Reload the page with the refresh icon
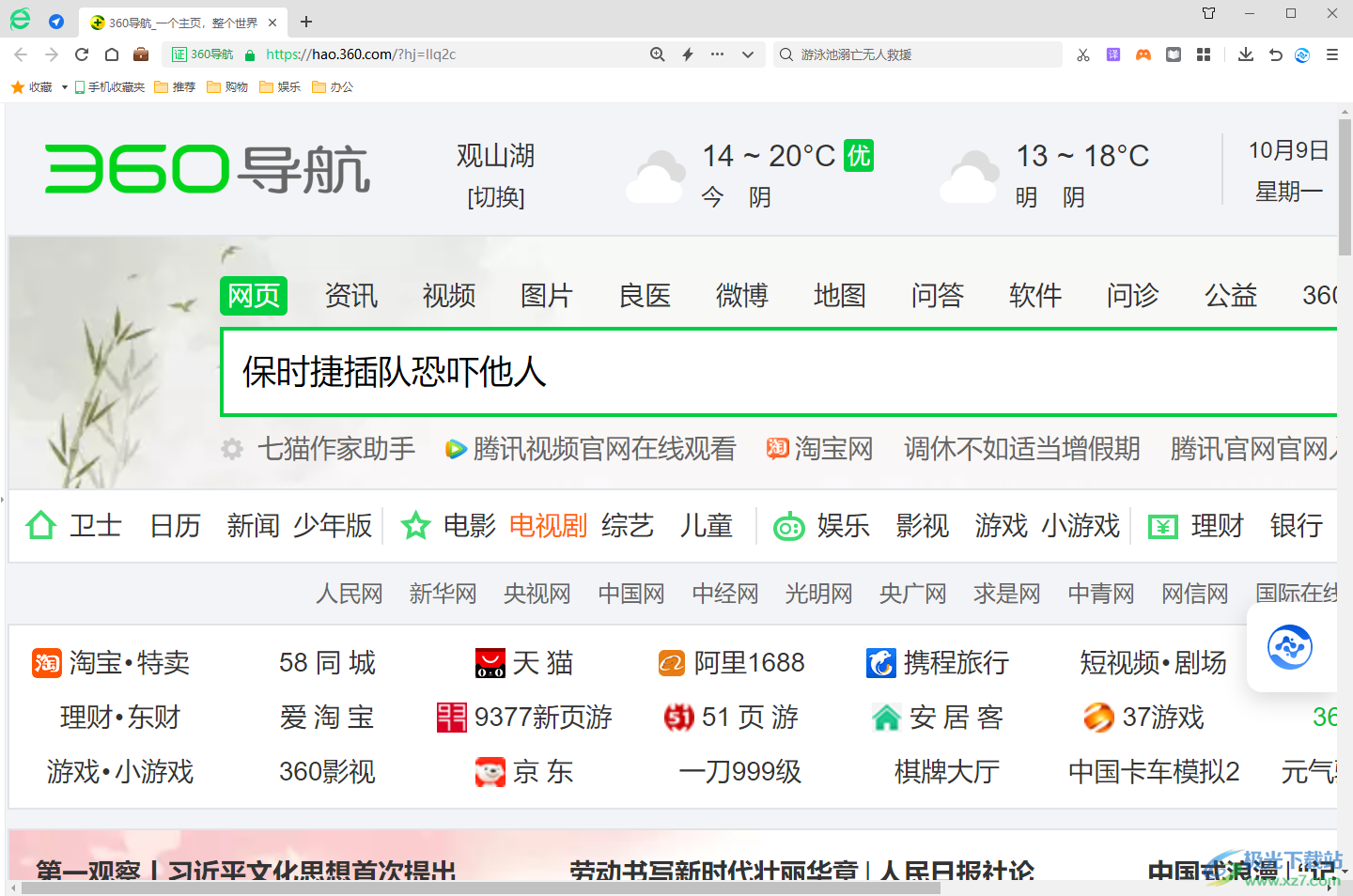Viewport: 1353px width, 896px height. [82, 54]
